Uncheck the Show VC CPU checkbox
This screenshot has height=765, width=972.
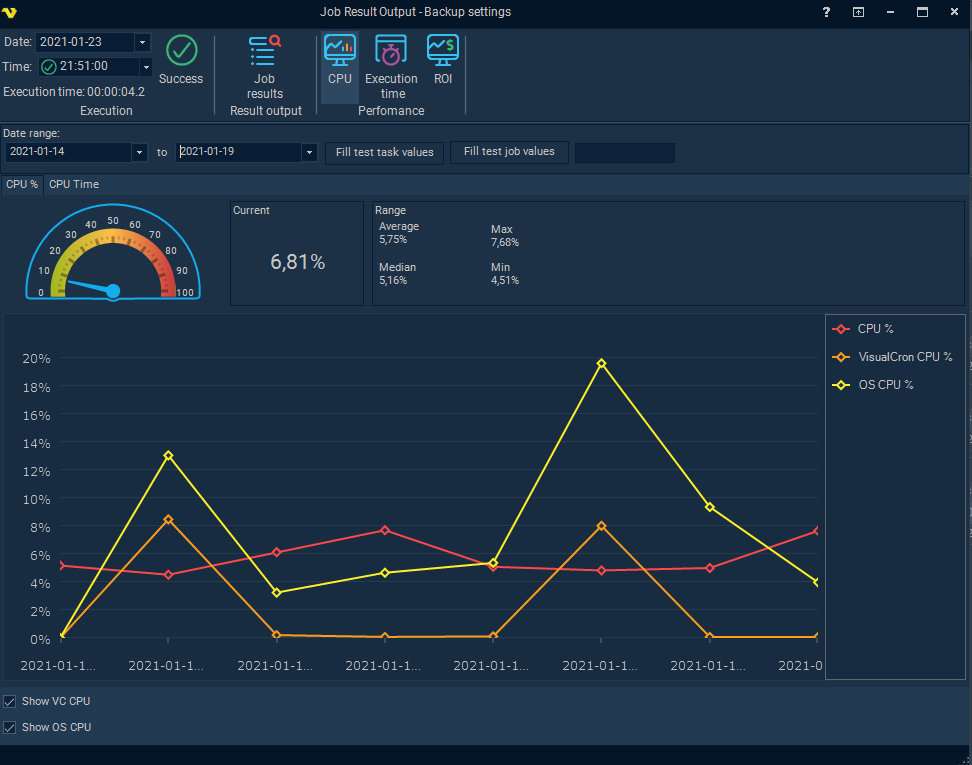click(x=10, y=702)
